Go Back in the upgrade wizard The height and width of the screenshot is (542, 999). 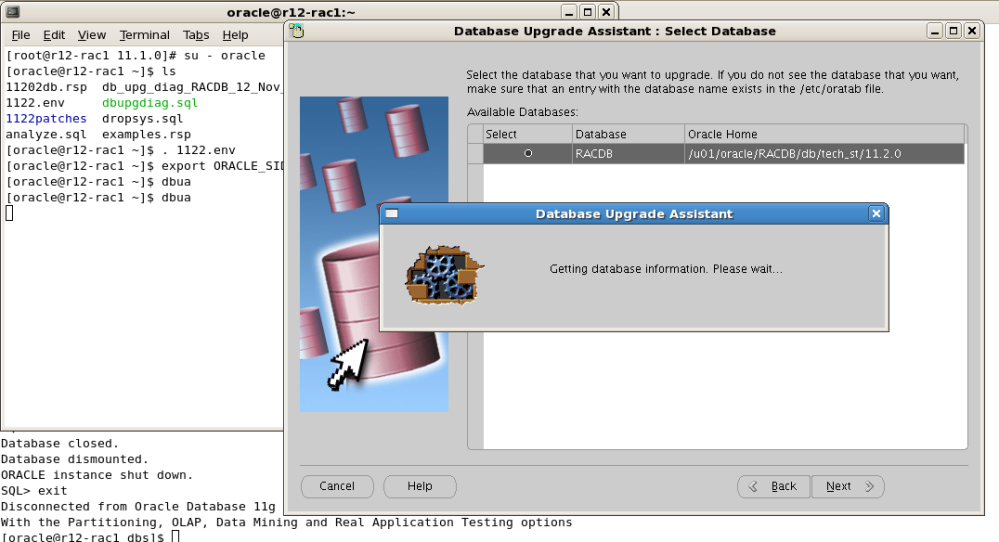click(773, 487)
